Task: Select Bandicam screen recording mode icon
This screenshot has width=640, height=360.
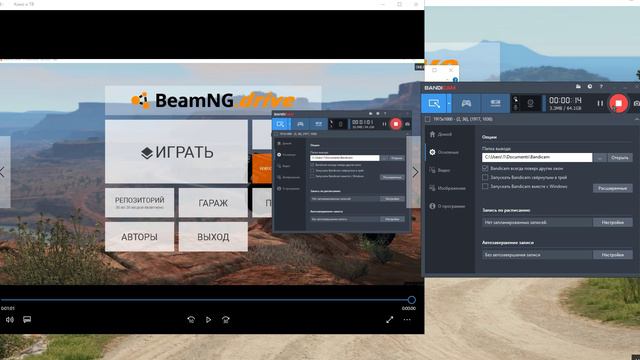Action: coord(434,104)
